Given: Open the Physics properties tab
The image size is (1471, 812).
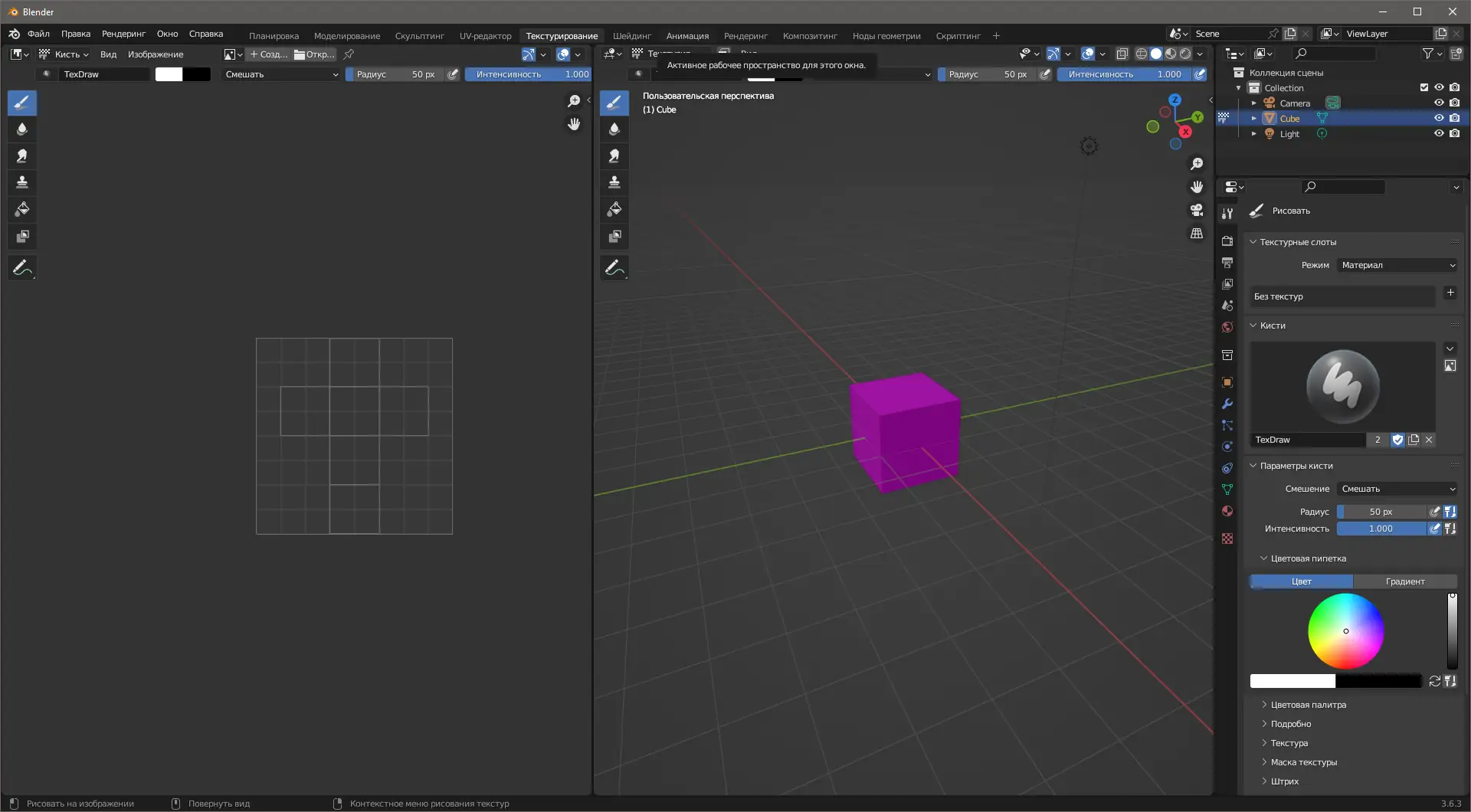Looking at the screenshot, I should pyautogui.click(x=1227, y=447).
